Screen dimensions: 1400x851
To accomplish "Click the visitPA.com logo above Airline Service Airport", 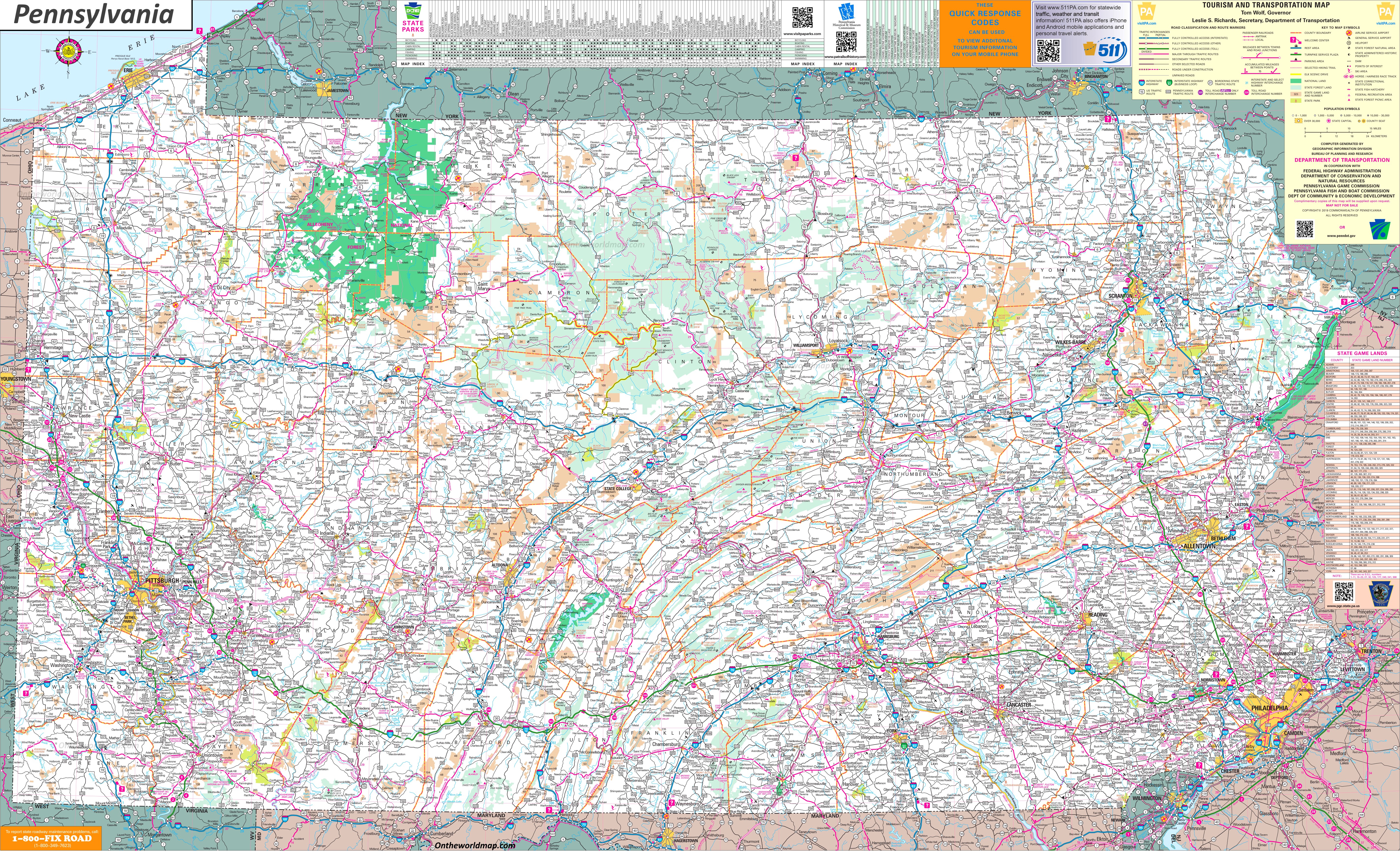I will coord(1386,14).
